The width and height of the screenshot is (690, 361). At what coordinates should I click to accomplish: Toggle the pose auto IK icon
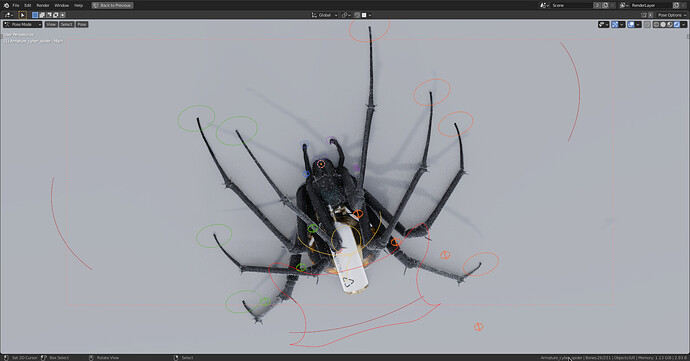[643, 15]
